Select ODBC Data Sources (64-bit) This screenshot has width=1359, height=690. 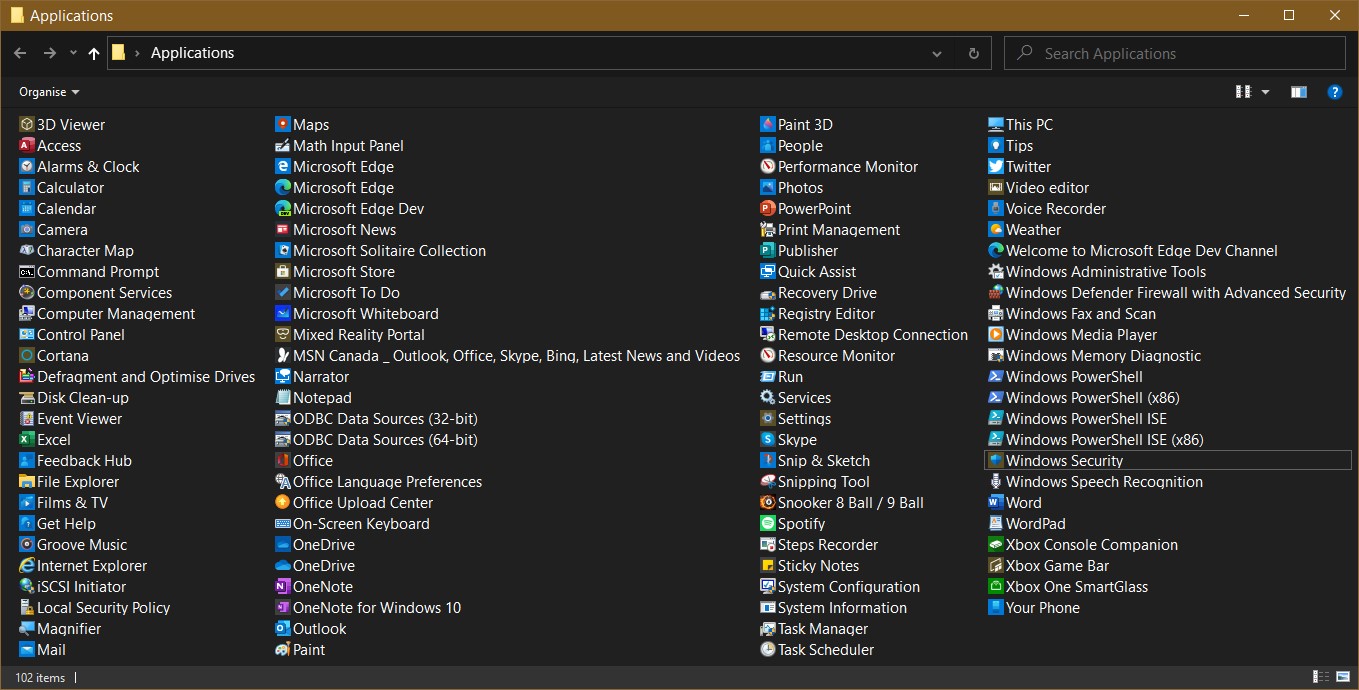coord(376,440)
